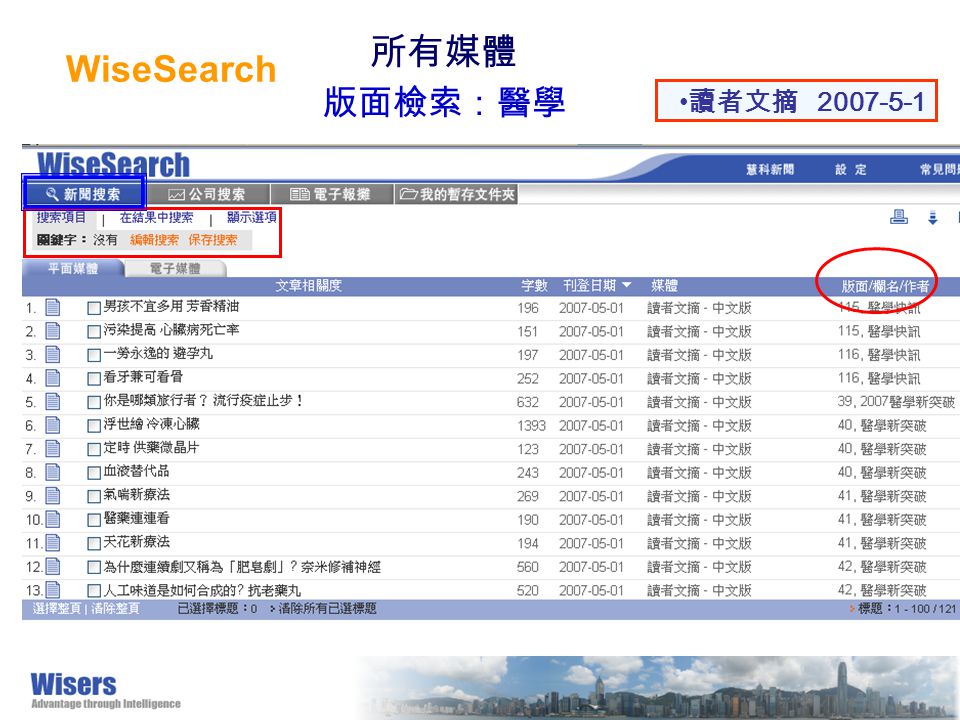Open 慧科新聞 in top menu
This screenshot has height=720, width=960.
pyautogui.click(x=770, y=170)
